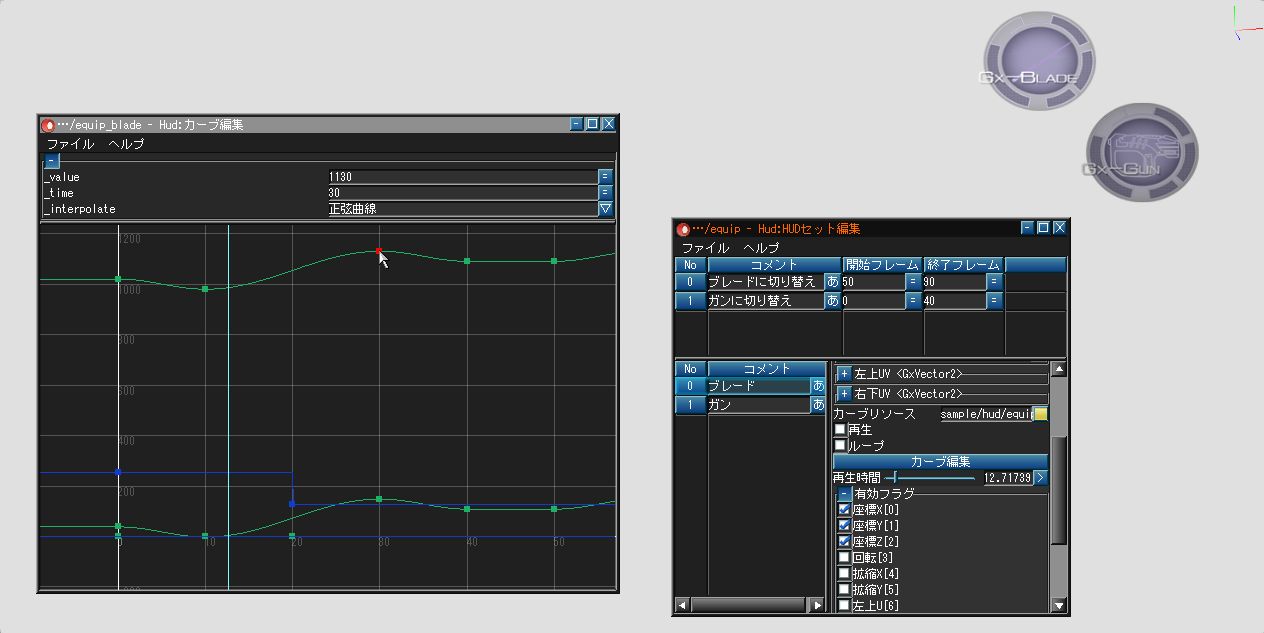The height and width of the screenshot is (633, 1264).
Task: Maximize the HUD set editor window
Action: point(1043,228)
